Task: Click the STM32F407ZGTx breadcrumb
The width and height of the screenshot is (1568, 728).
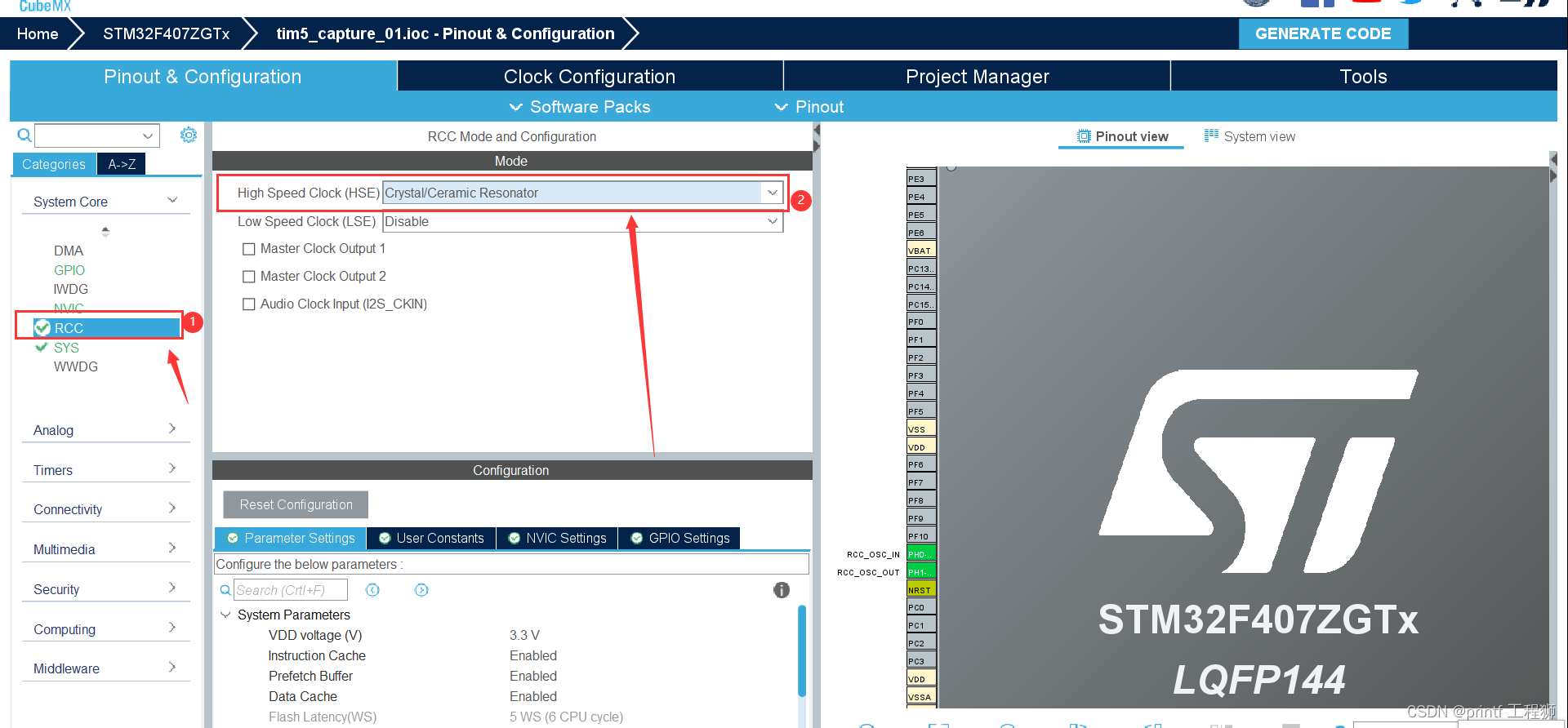Action: click(166, 33)
